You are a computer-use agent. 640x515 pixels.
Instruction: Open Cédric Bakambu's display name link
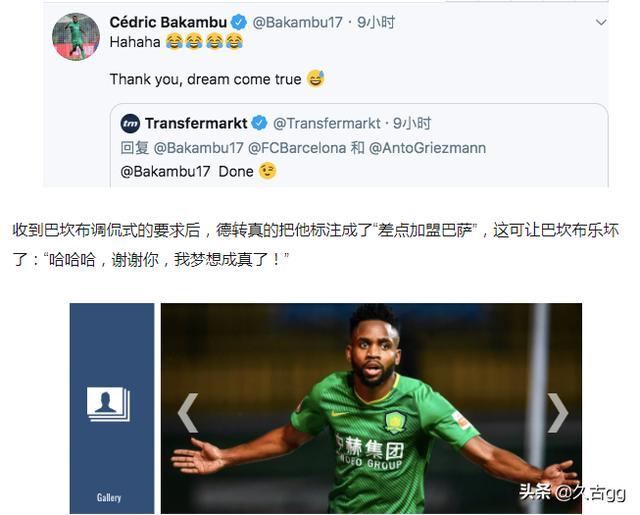pyautogui.click(x=168, y=22)
